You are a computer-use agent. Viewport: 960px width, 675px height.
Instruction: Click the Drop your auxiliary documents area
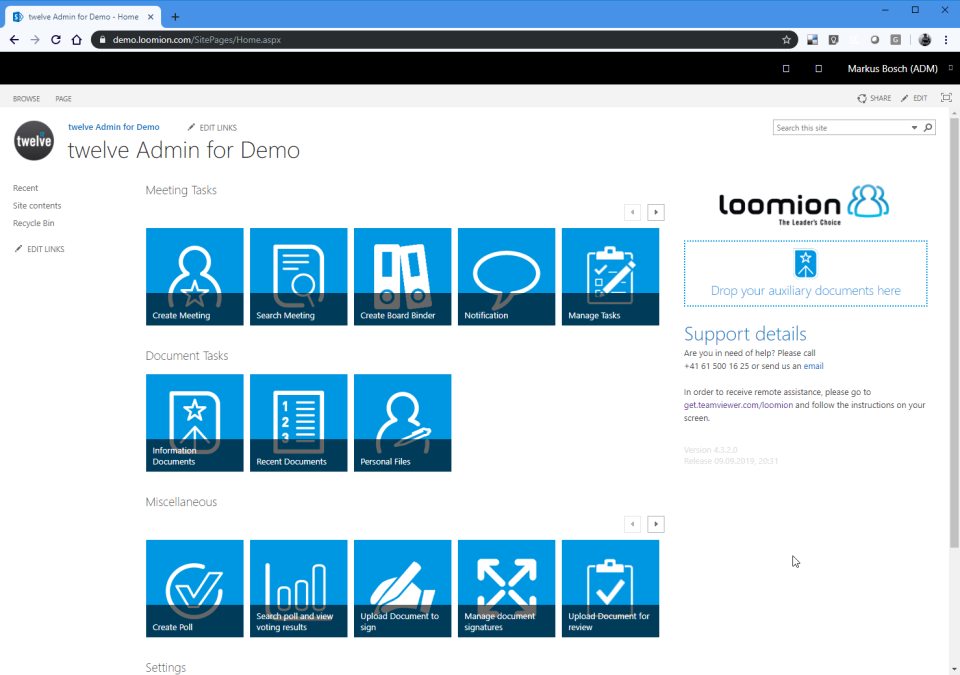tap(805, 274)
